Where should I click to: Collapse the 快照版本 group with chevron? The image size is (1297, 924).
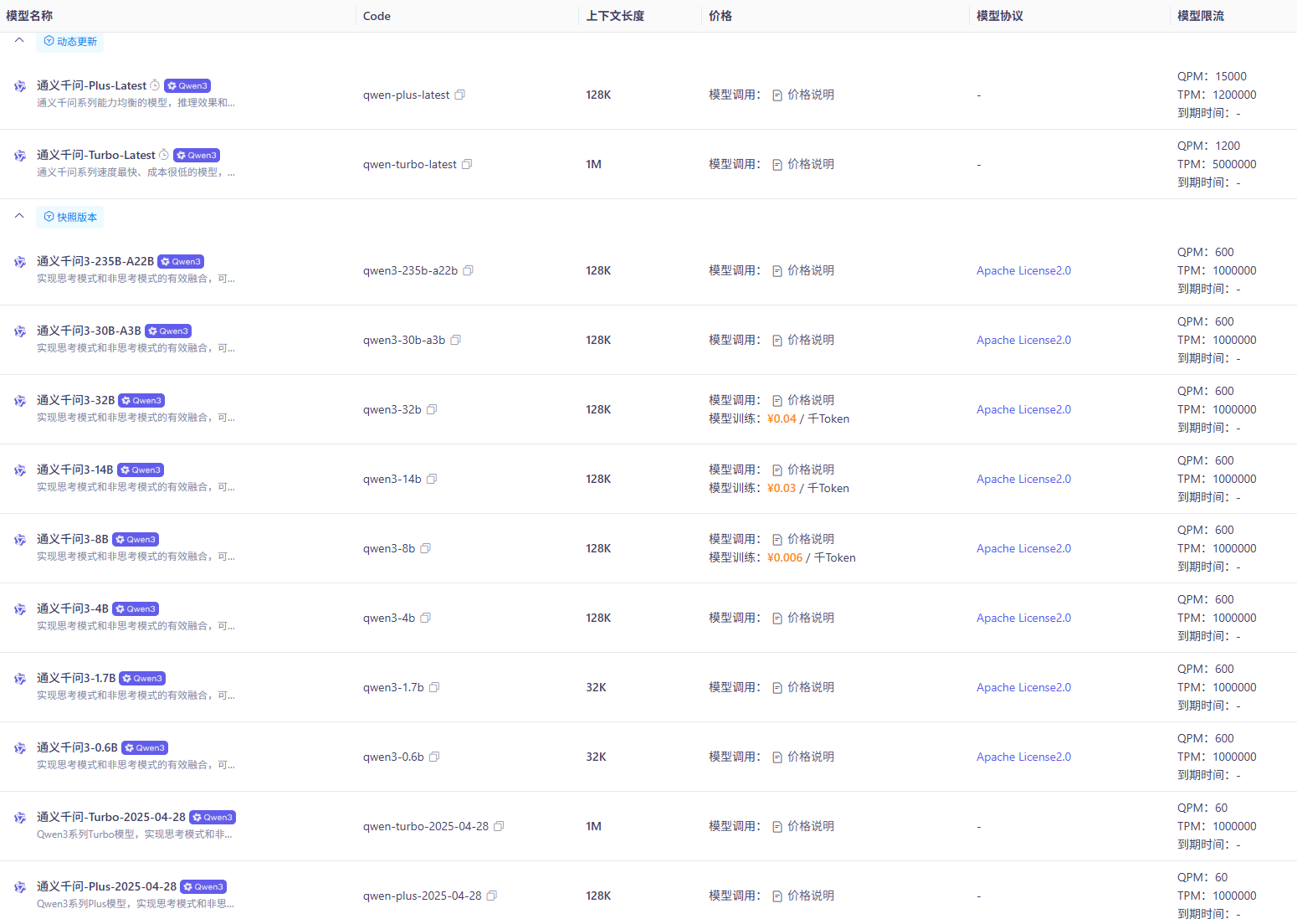pos(19,216)
